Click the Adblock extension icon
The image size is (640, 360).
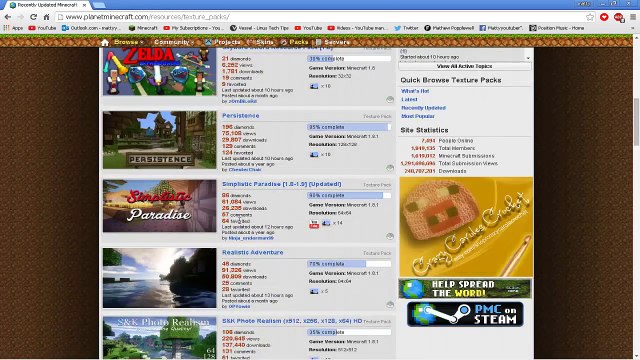tap(619, 17)
